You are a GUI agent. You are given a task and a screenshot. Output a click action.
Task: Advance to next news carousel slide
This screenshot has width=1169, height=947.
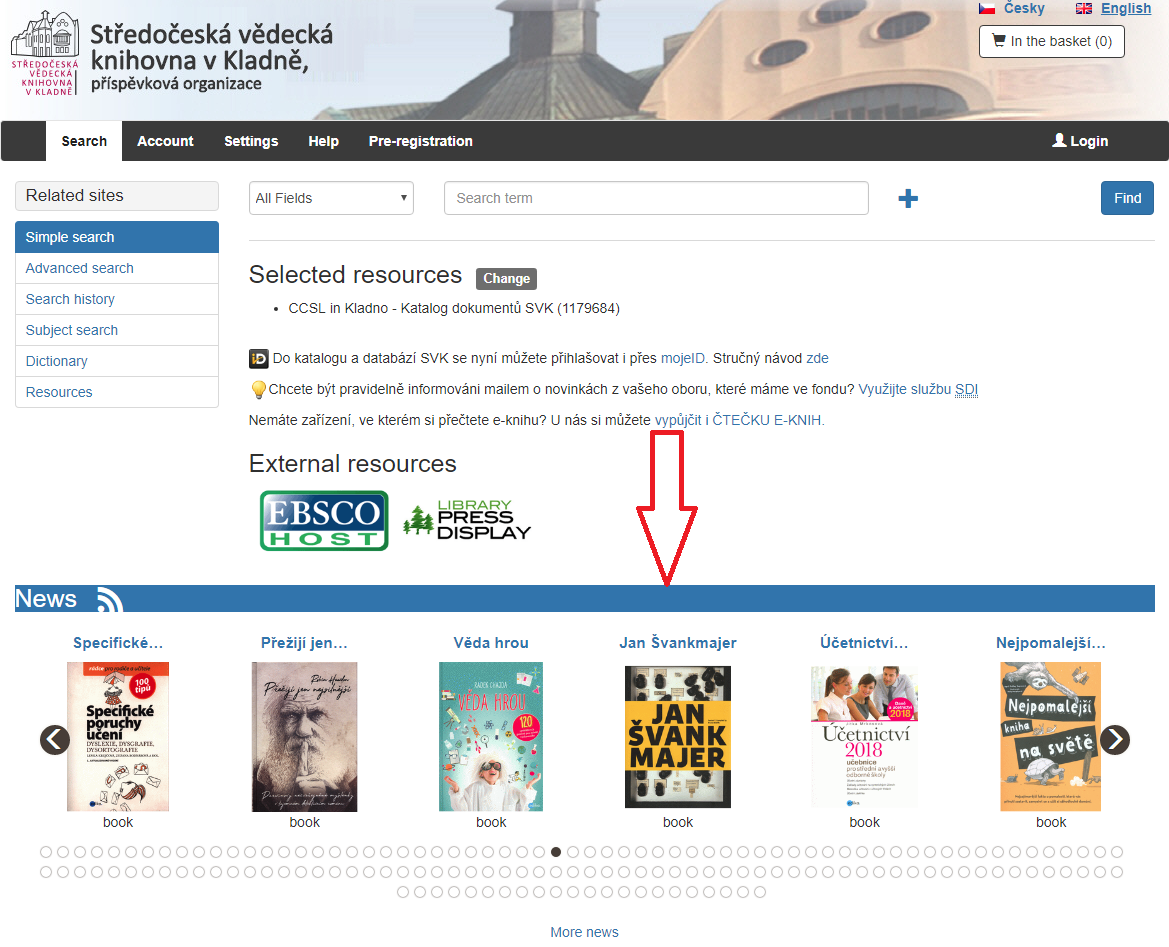click(x=1115, y=740)
